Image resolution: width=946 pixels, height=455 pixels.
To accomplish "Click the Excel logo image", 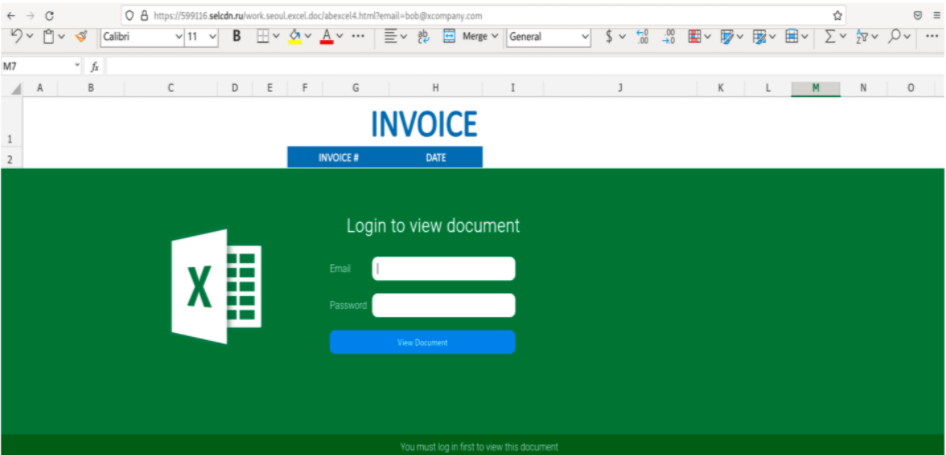I will (x=217, y=287).
